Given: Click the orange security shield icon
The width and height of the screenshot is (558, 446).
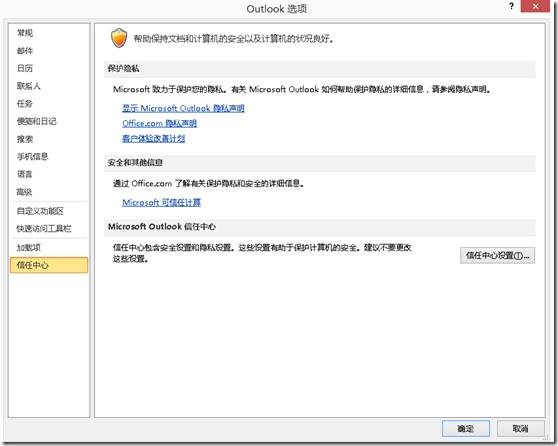Looking at the screenshot, I should pyautogui.click(x=119, y=38).
